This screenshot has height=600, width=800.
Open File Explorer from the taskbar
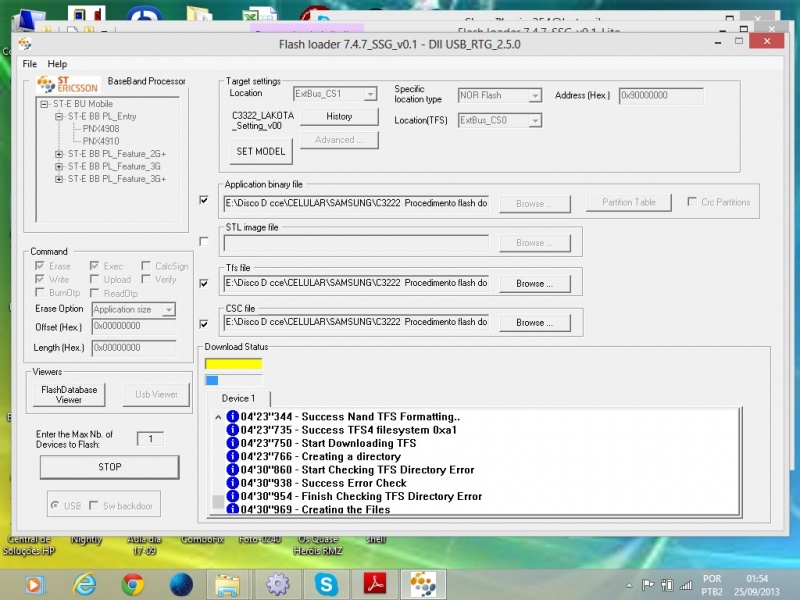pos(228,585)
